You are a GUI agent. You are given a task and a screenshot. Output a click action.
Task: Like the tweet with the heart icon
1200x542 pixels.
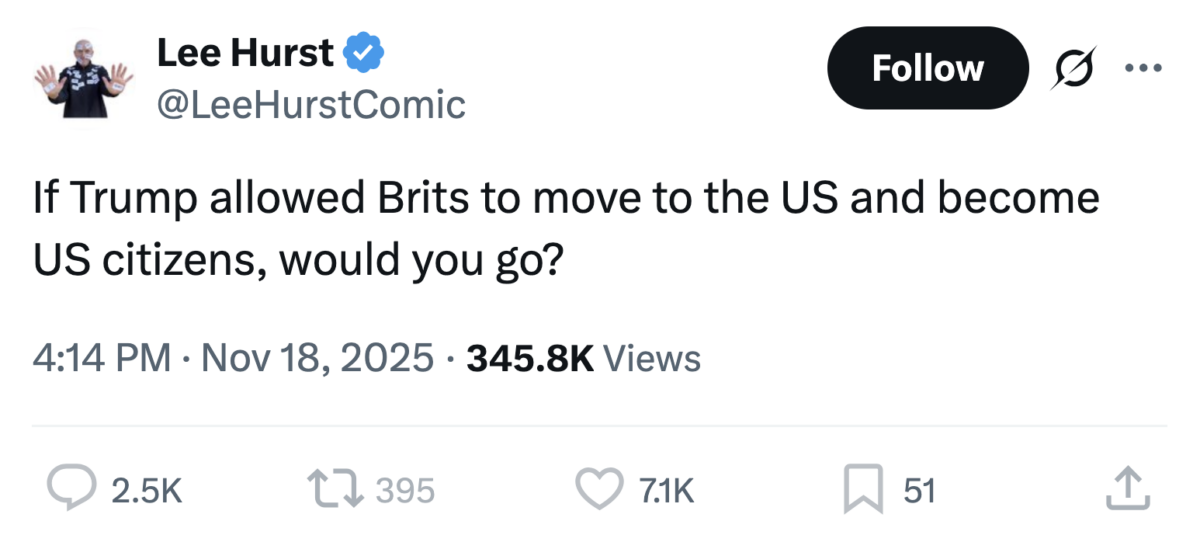[600, 489]
